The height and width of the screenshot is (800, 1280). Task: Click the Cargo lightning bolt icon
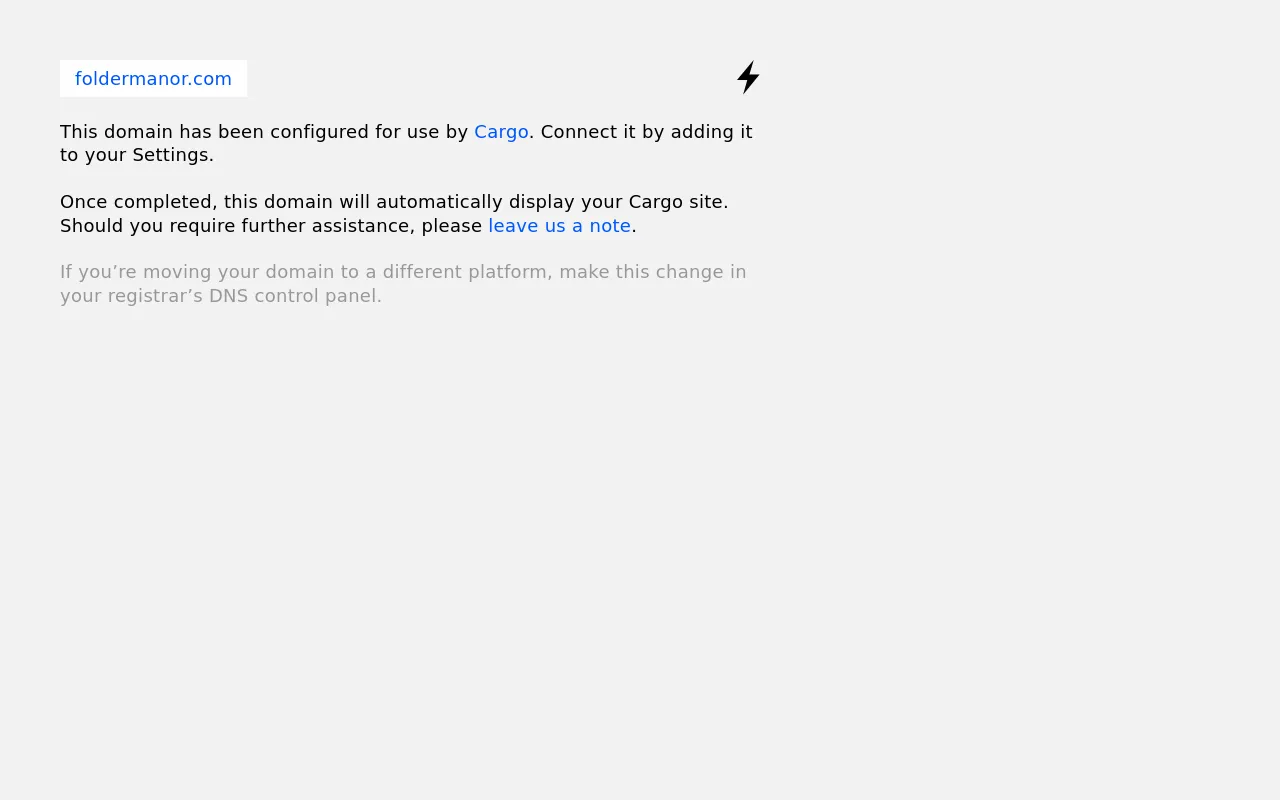coord(748,77)
